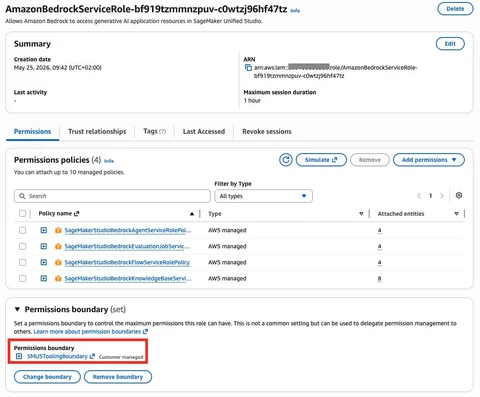The width and height of the screenshot is (480, 397).
Task: Click page number 1 in pagination
Action: click(430, 196)
